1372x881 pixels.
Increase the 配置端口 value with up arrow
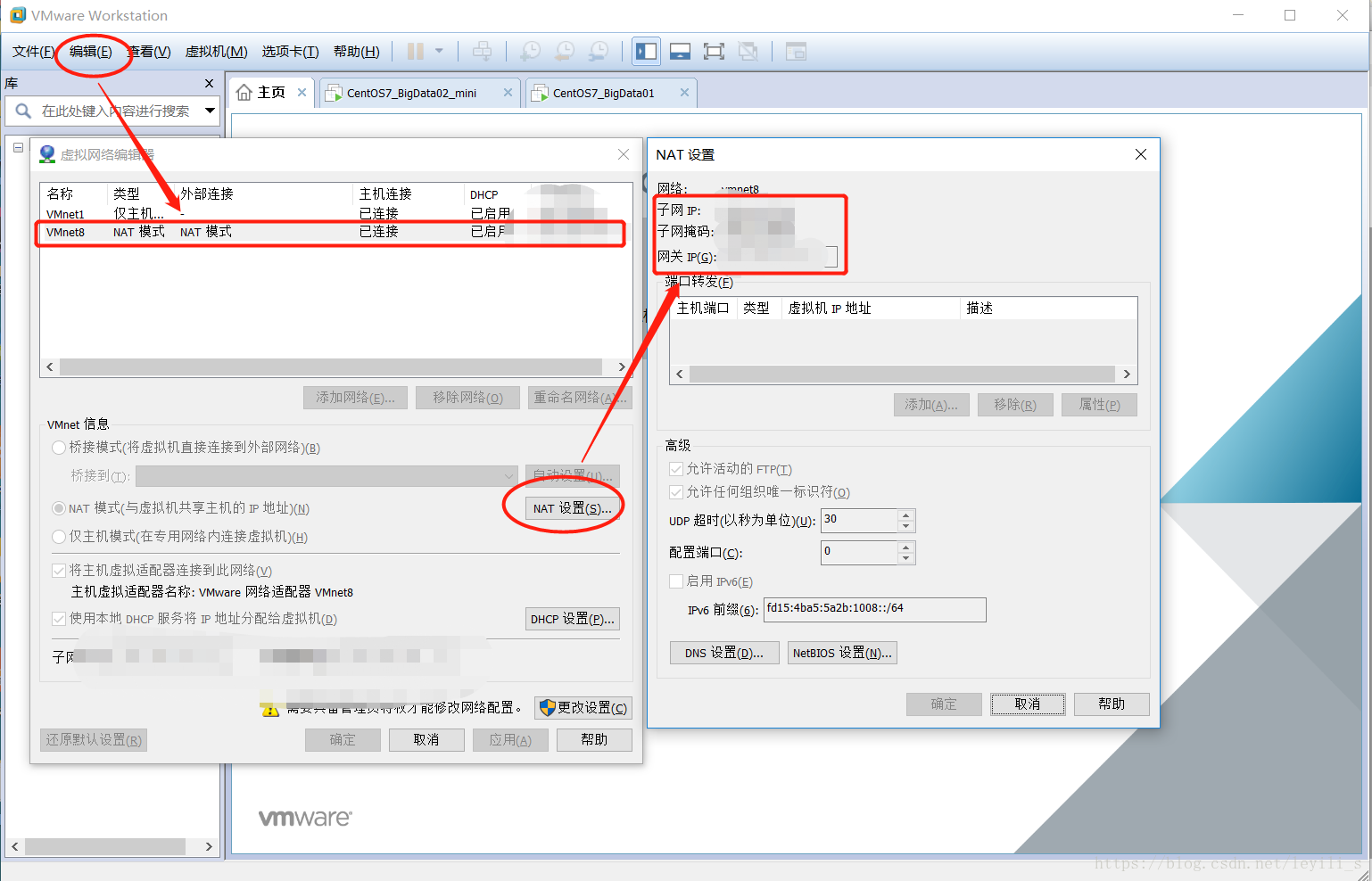click(x=906, y=548)
